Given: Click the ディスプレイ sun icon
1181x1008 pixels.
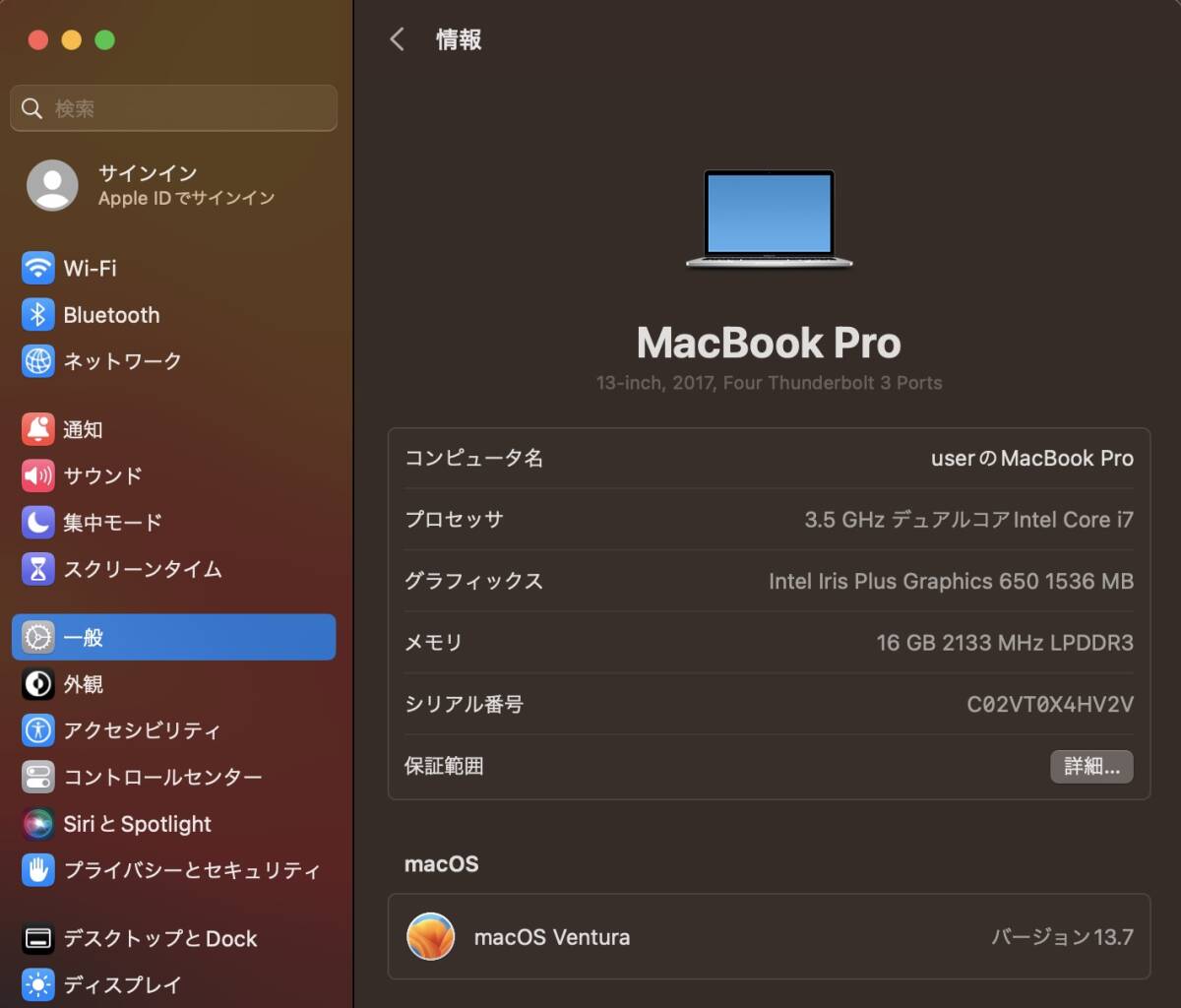Looking at the screenshot, I should coord(38,984).
